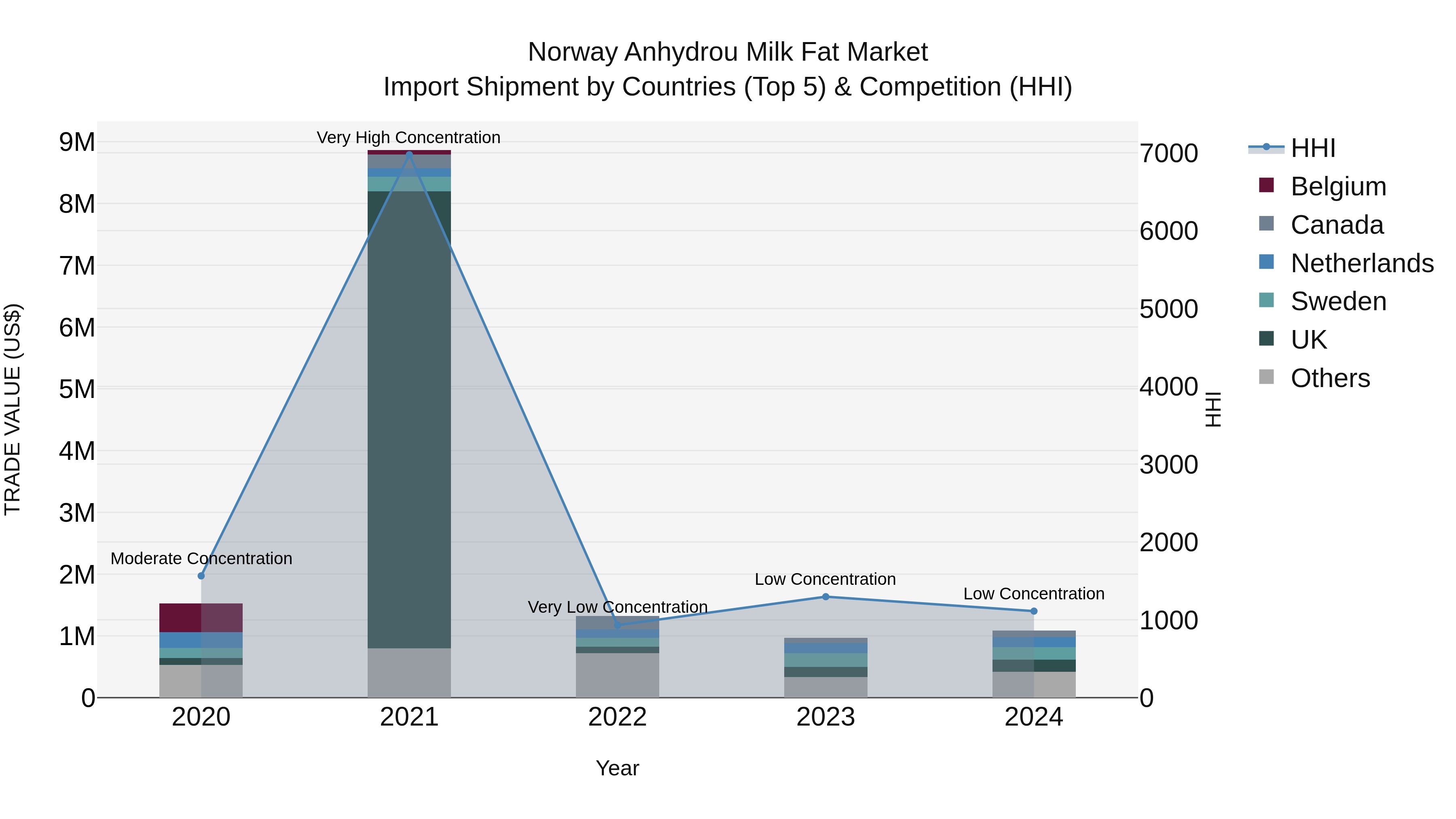The height and width of the screenshot is (819, 1456).
Task: Click the Others segment of the 2021 bar
Action: click(x=409, y=673)
